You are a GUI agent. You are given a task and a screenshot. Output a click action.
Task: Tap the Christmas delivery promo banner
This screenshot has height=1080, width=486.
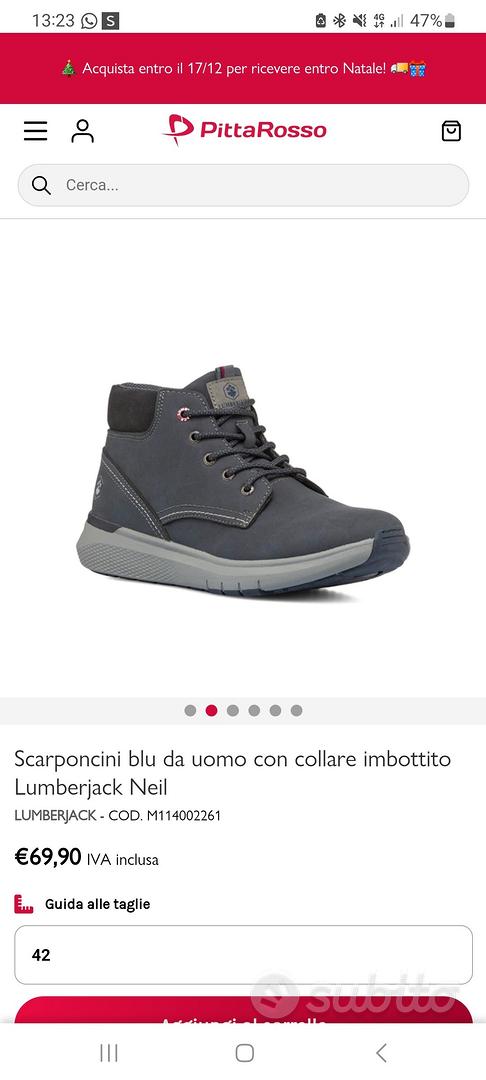tap(243, 68)
